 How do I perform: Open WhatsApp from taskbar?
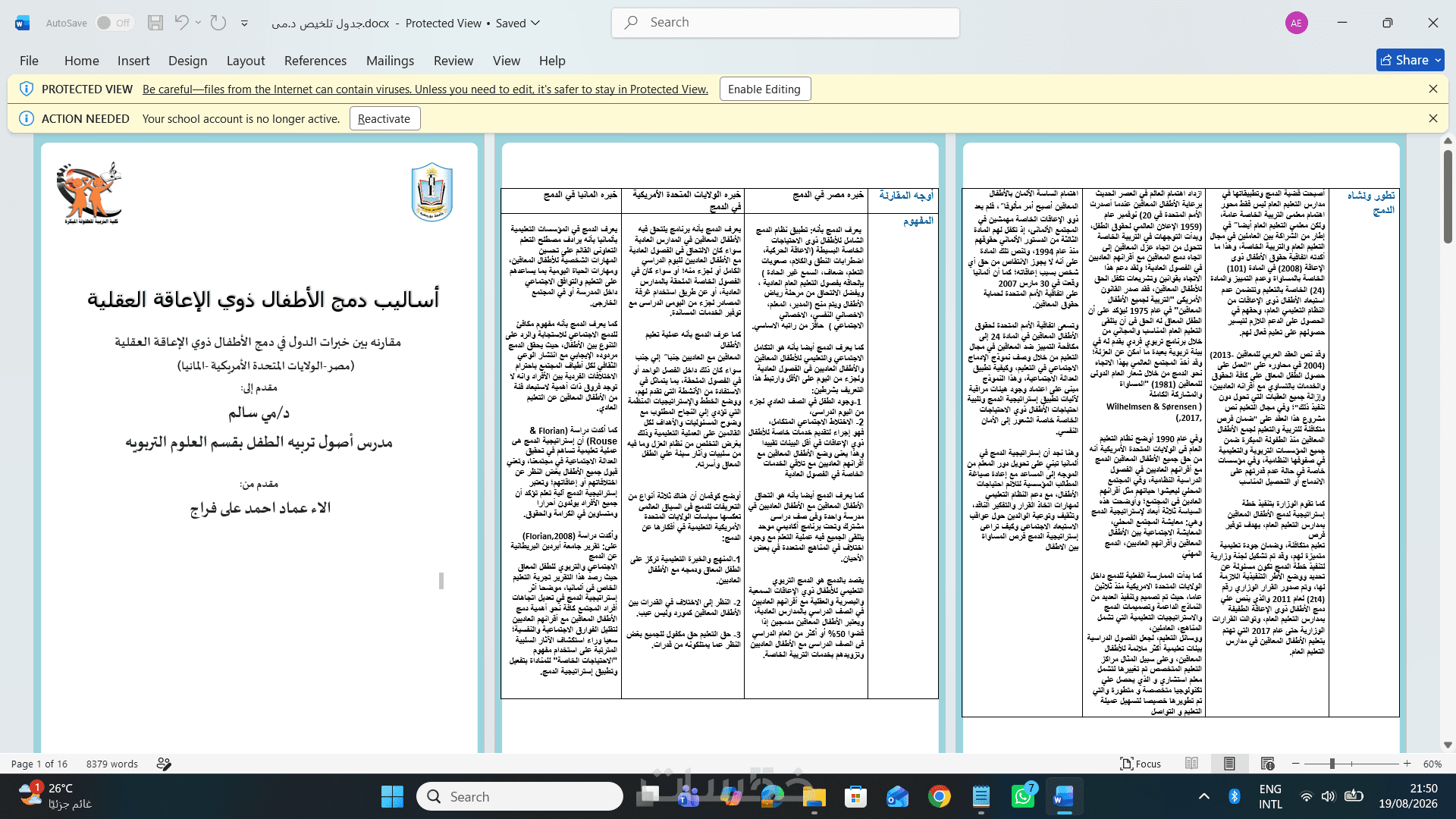pos(1022,797)
